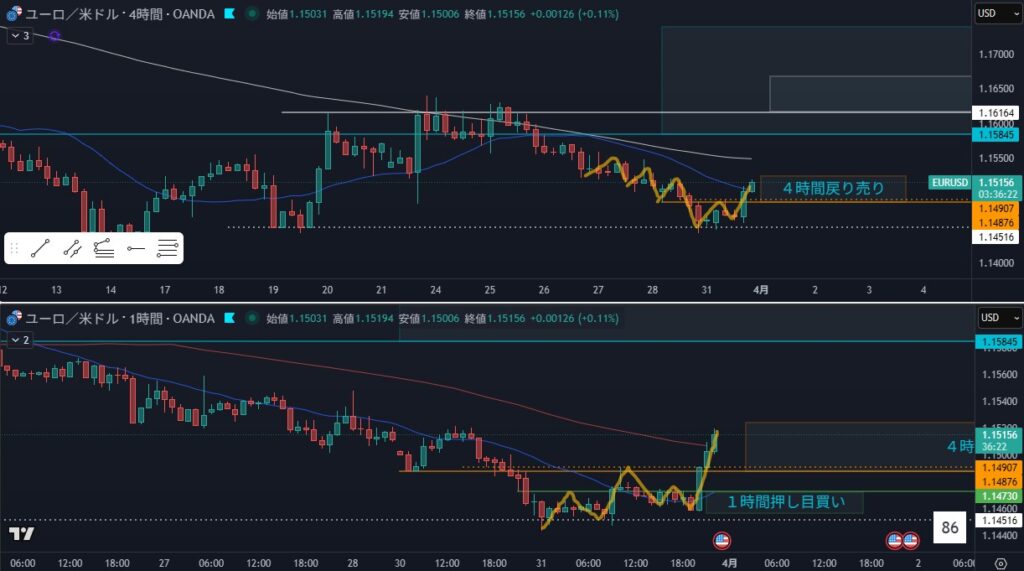Toggle the green market status dot on upper chart
Viewport: 1024px width, 571px height.
pyautogui.click(x=251, y=14)
